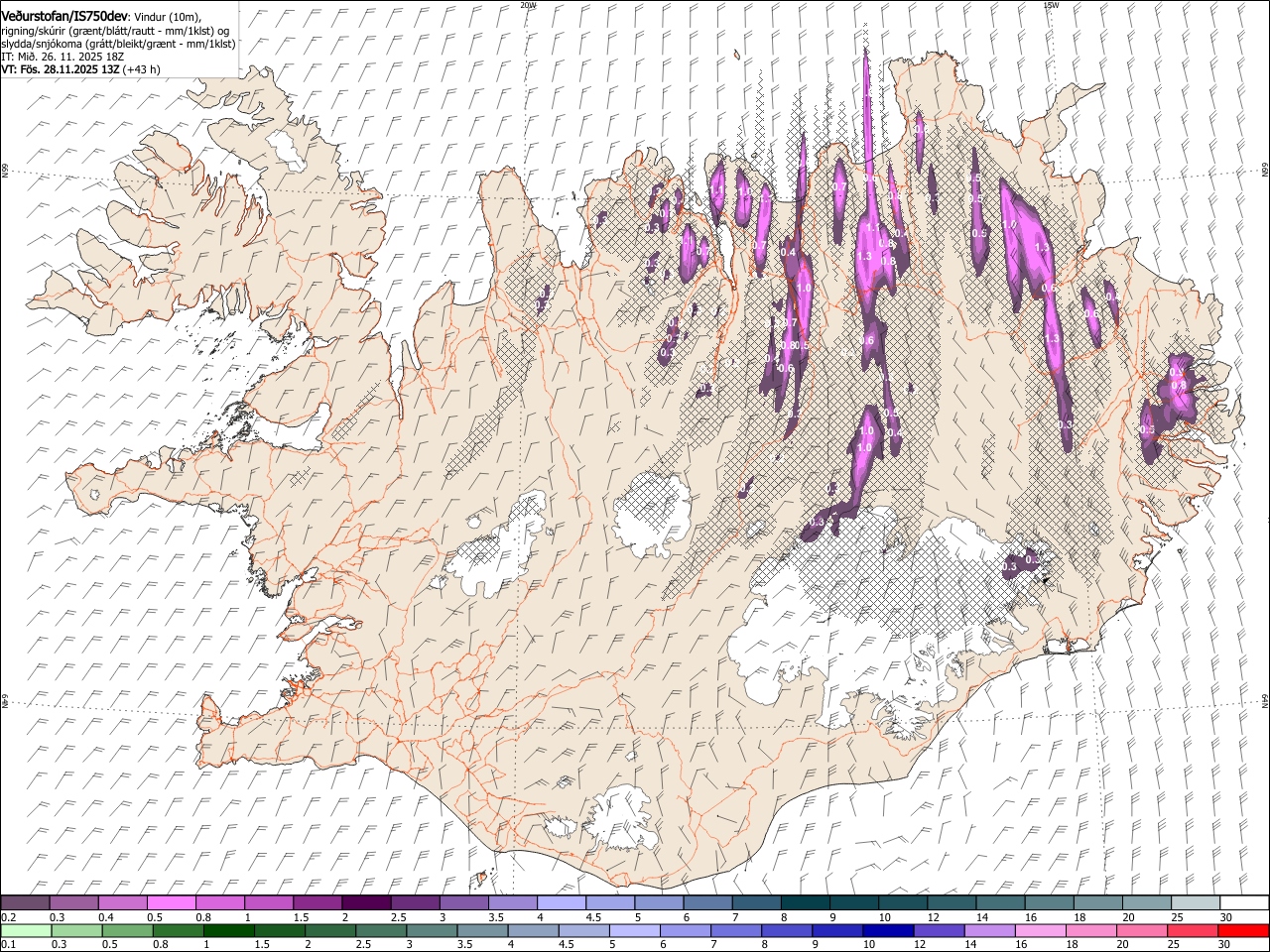Pick the upper snow scale swatch starting at 0.2
The width and height of the screenshot is (1270, 952).
click(25, 902)
